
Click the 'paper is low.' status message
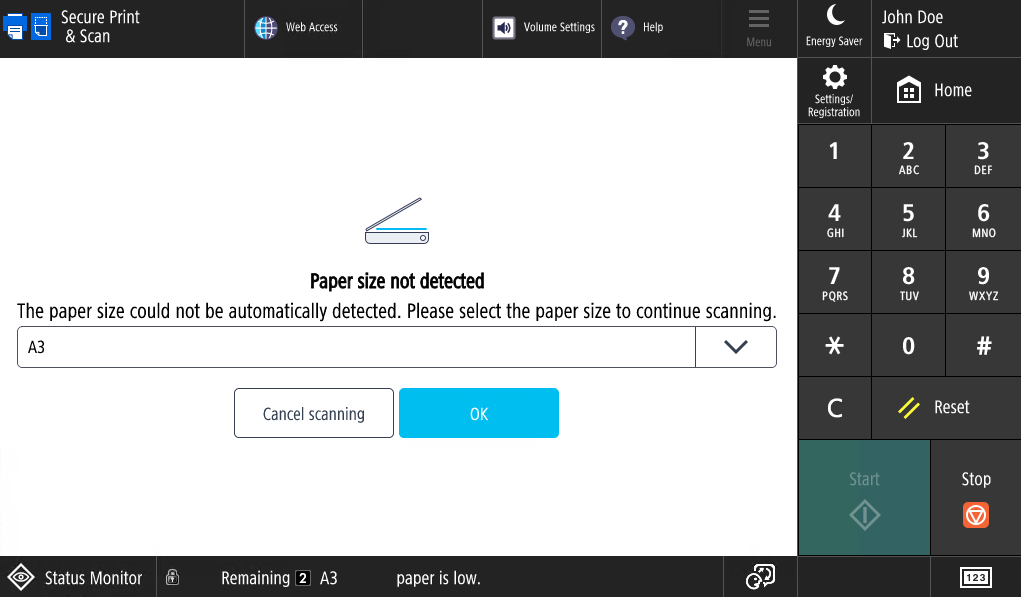438,578
